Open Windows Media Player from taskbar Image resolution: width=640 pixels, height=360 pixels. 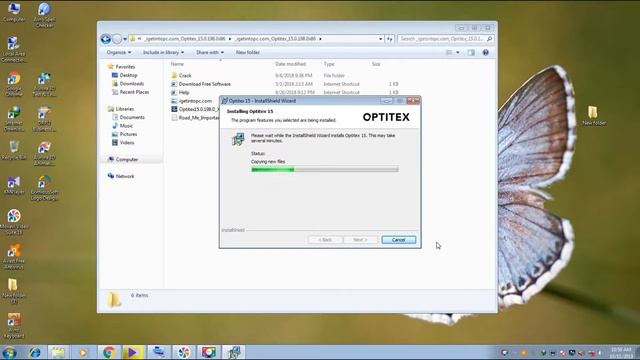[83, 352]
